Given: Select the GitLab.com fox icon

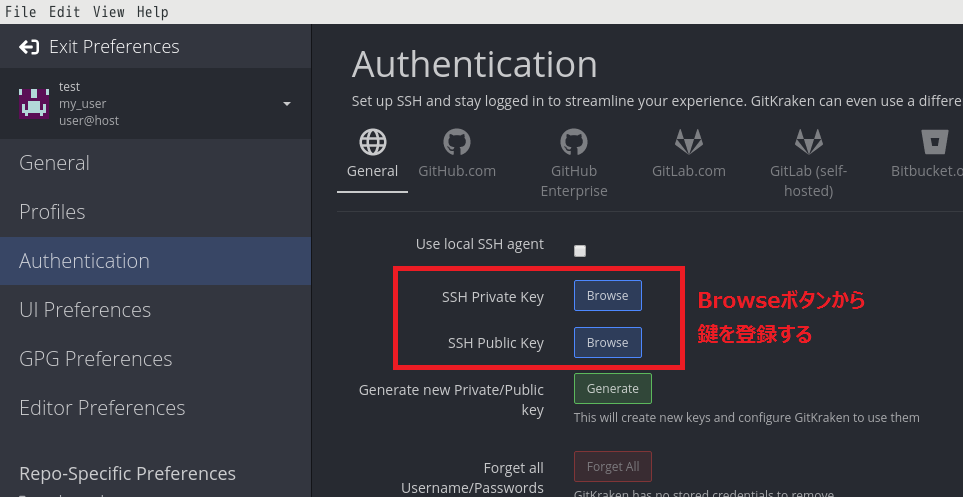Looking at the screenshot, I should pyautogui.click(x=688, y=142).
